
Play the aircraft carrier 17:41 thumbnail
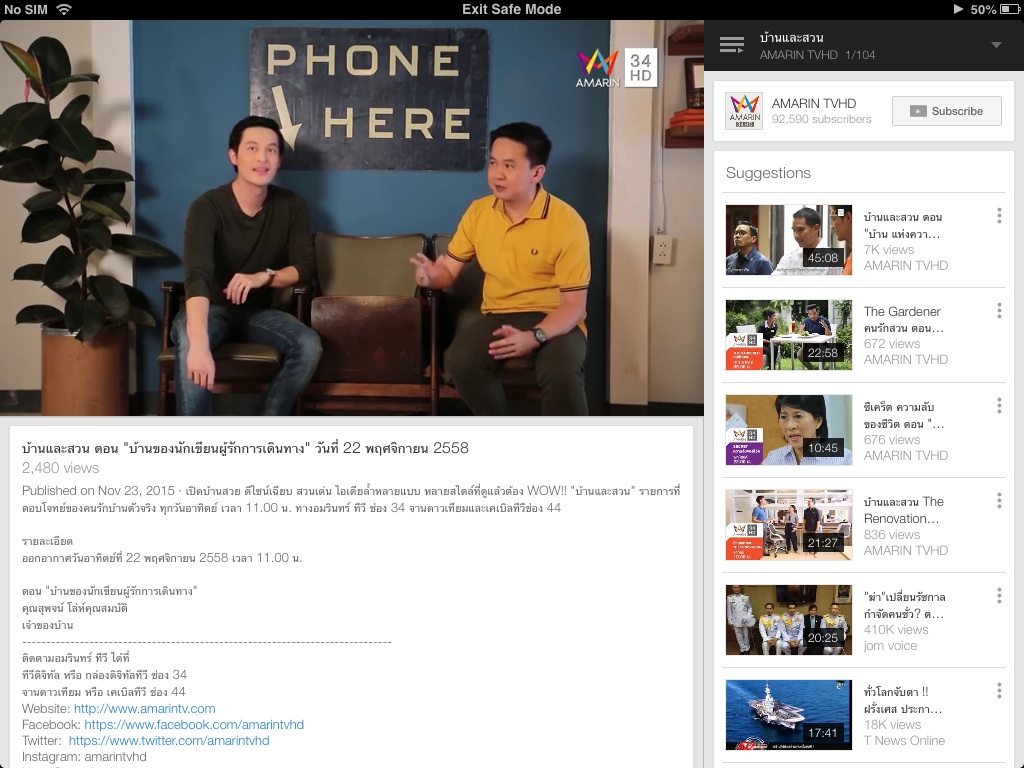tap(788, 715)
